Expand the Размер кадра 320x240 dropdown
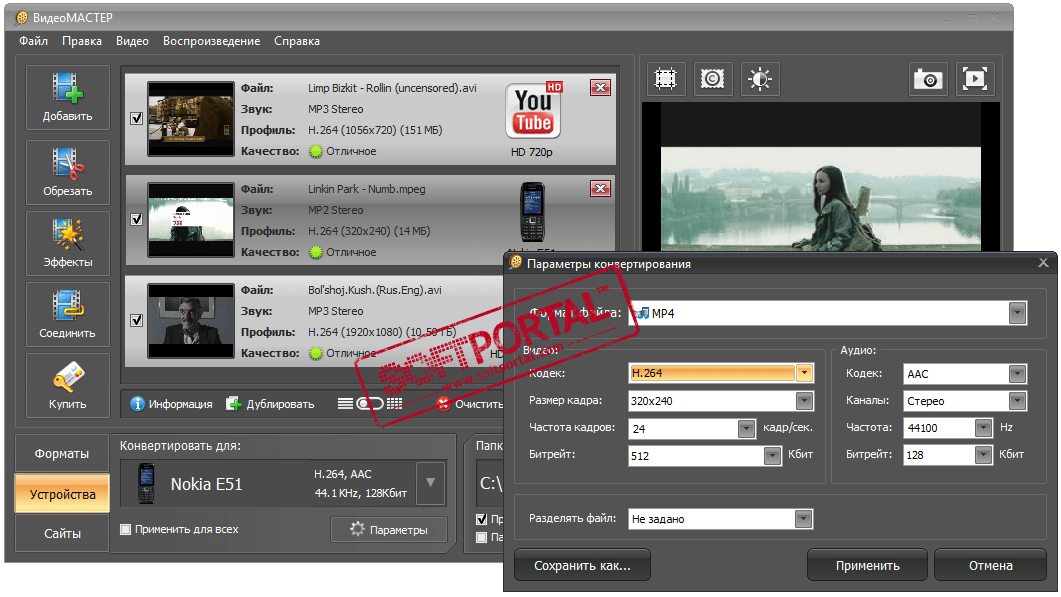 [804, 401]
